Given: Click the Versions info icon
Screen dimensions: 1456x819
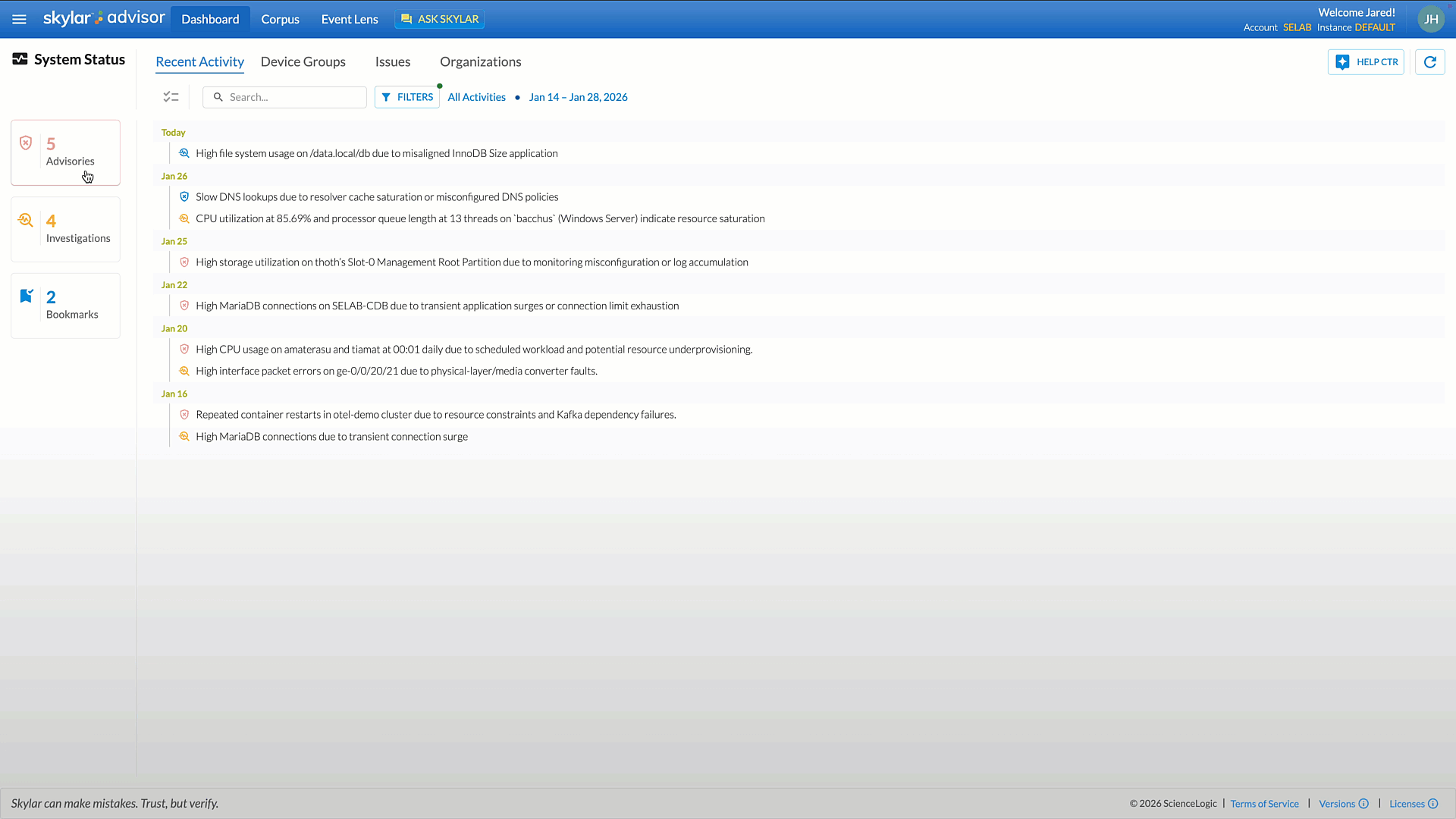Looking at the screenshot, I should point(1363,804).
